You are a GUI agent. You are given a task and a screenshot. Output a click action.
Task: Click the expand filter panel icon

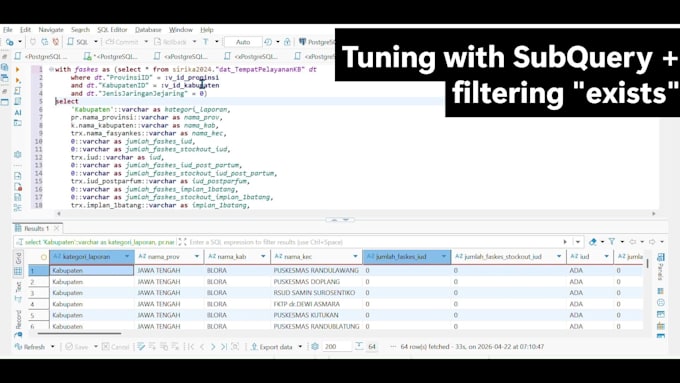click(x=183, y=242)
